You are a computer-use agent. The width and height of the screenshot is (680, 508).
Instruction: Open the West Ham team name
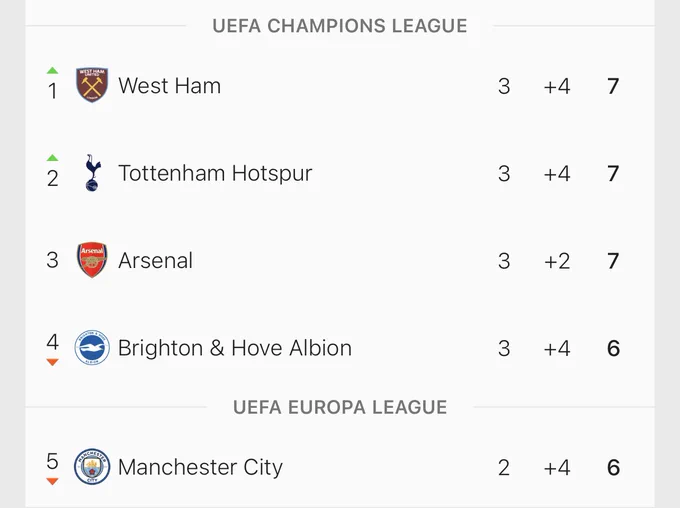(x=170, y=85)
